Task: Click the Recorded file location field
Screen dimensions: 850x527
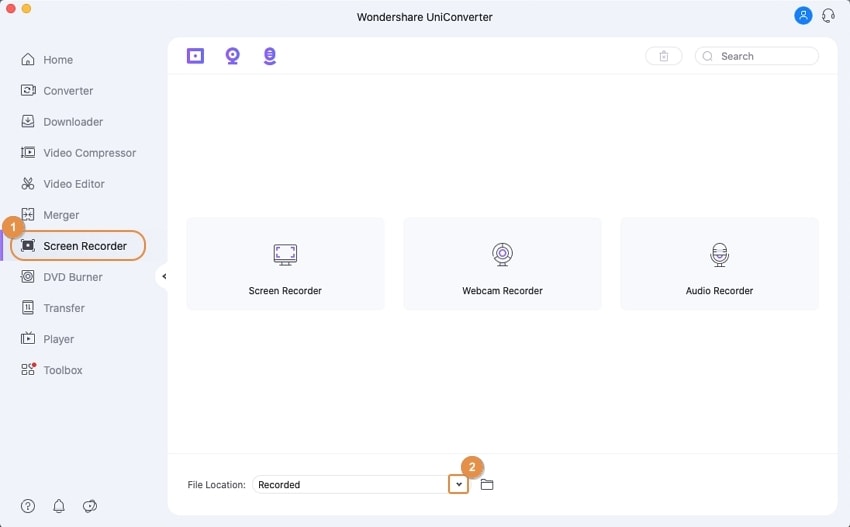Action: pos(350,484)
